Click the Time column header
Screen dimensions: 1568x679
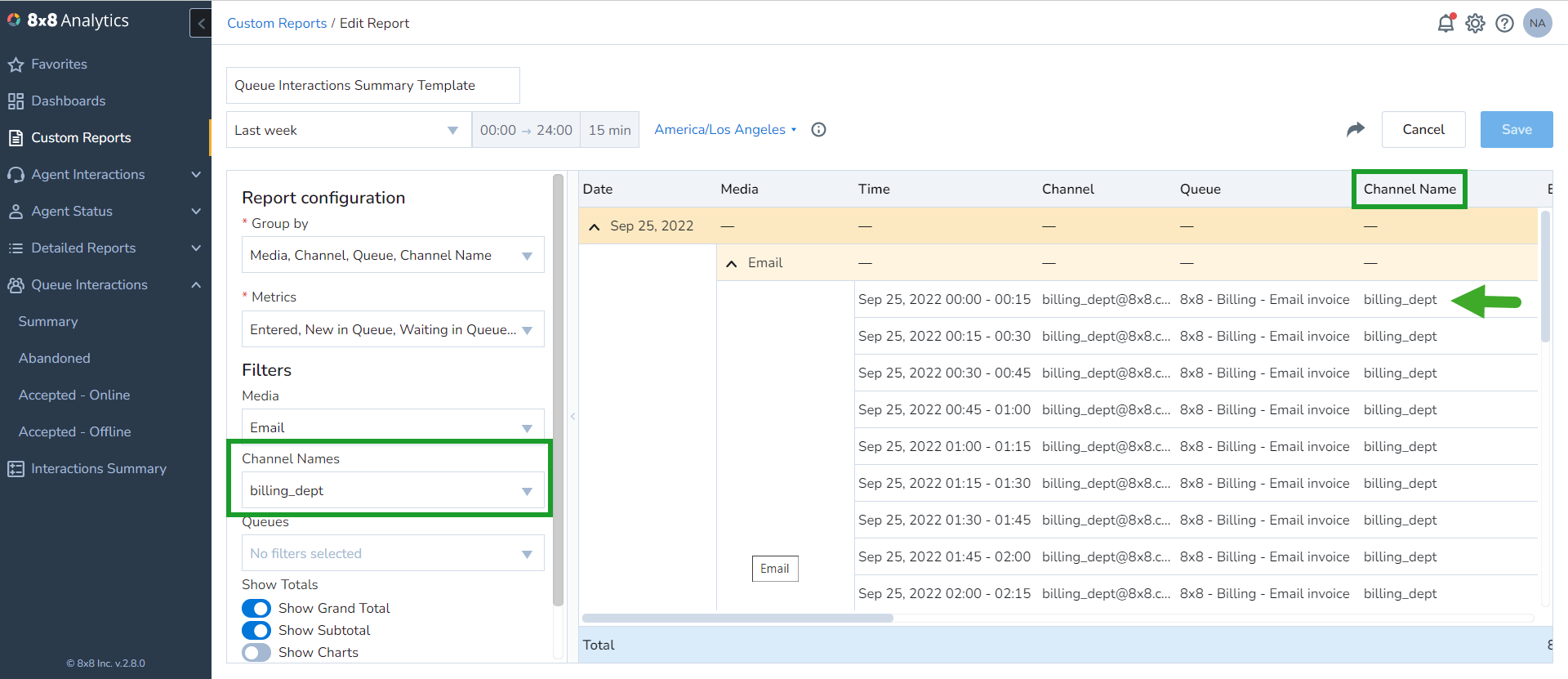pyautogui.click(x=874, y=190)
